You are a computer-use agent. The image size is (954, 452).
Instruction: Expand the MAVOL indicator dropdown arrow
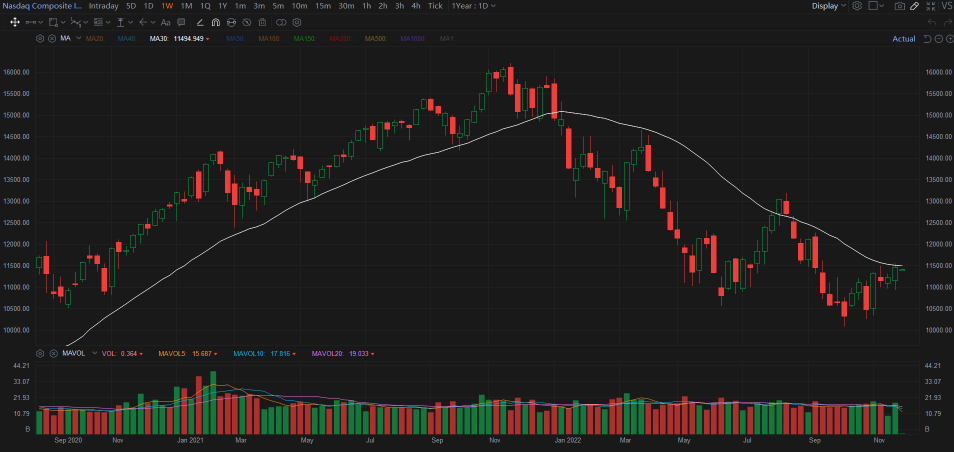point(94,353)
